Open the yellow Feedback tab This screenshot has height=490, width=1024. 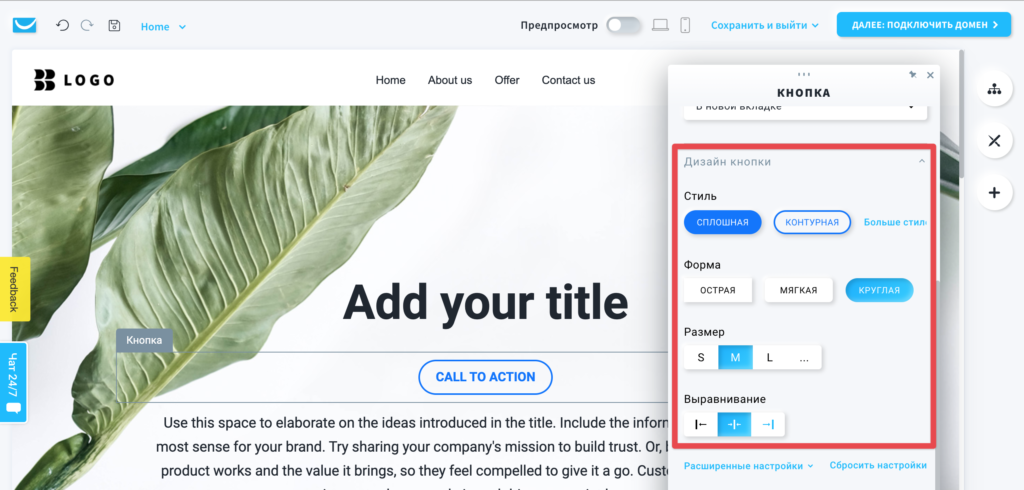point(14,289)
